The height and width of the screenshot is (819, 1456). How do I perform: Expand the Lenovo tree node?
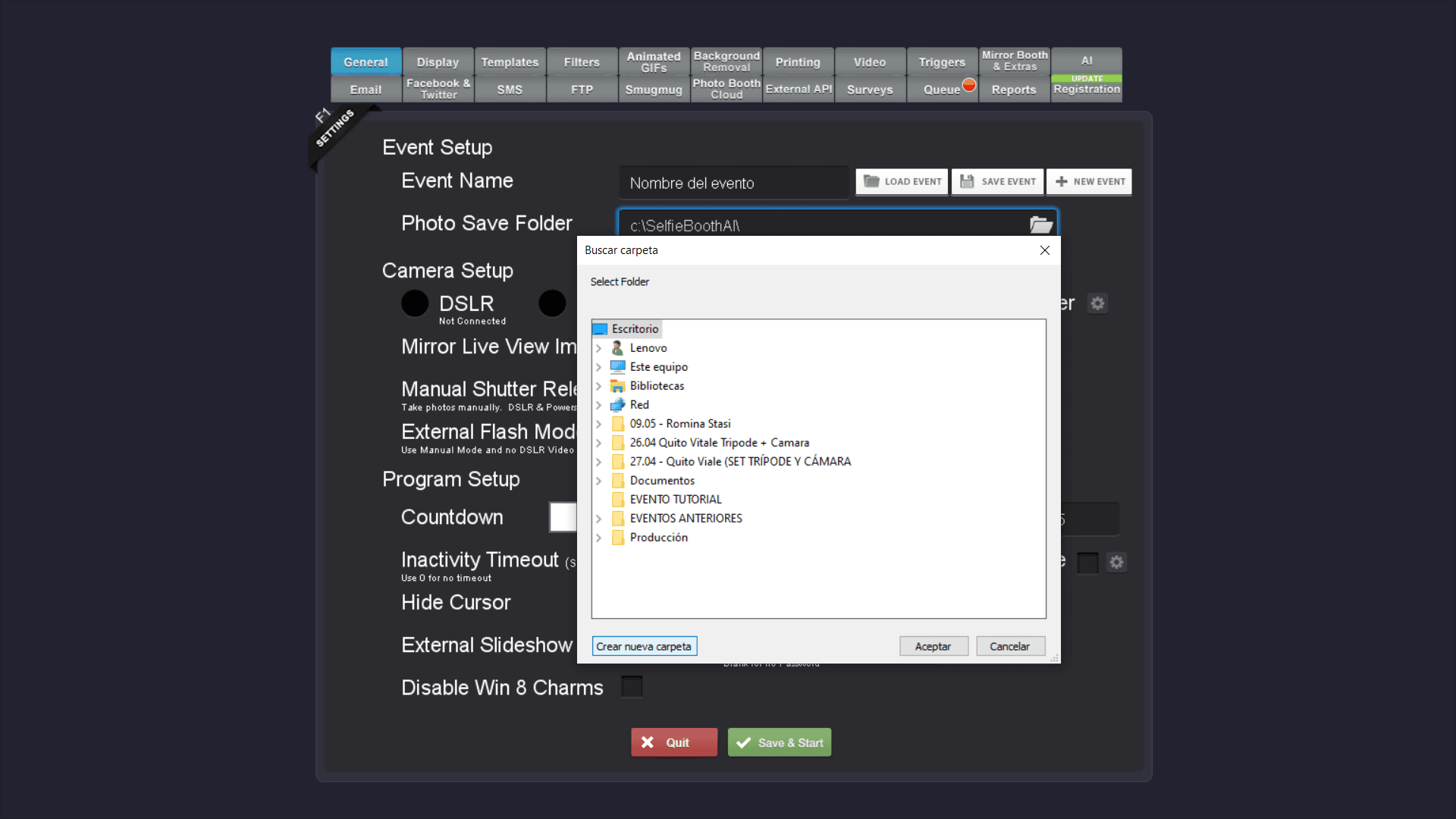point(598,348)
